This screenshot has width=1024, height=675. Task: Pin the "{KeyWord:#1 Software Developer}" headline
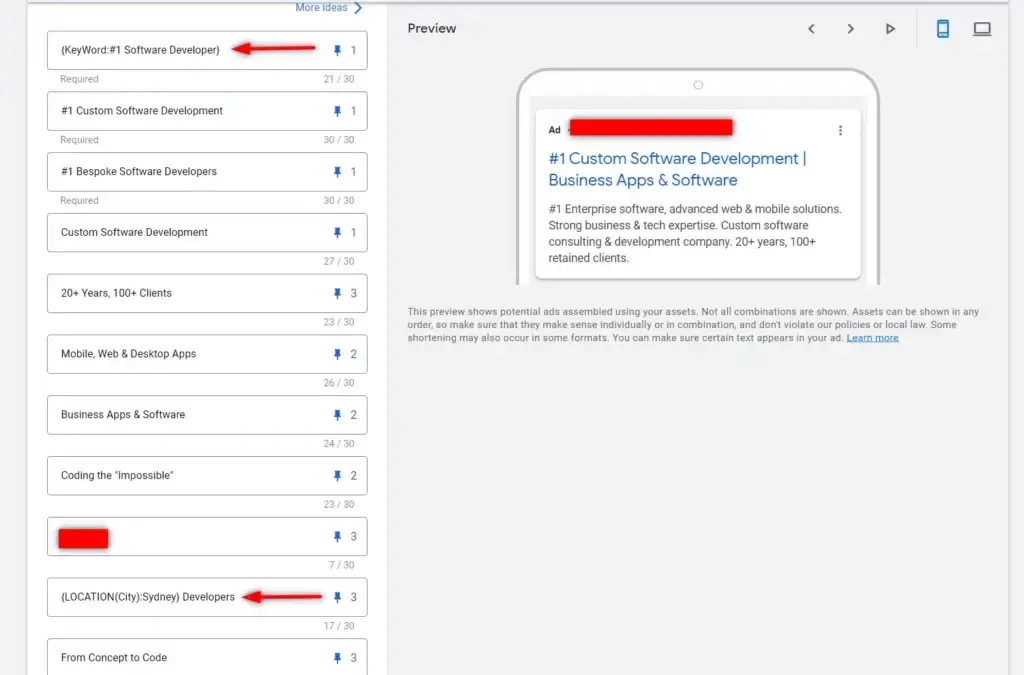[337, 50]
